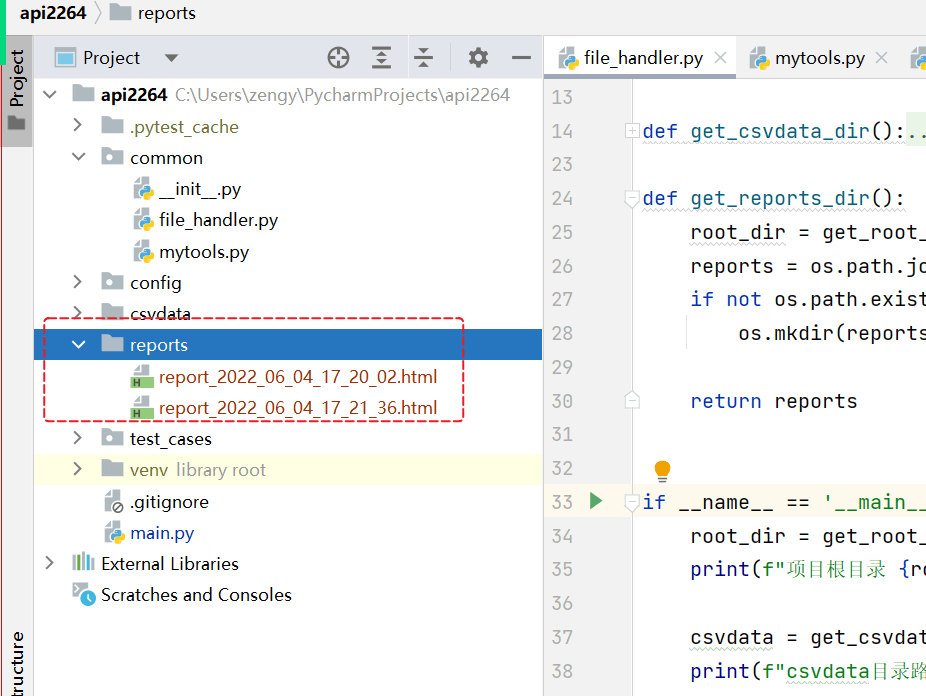Open file_handler.py from the project tree
Image resolution: width=926 pixels, height=696 pixels.
point(219,220)
